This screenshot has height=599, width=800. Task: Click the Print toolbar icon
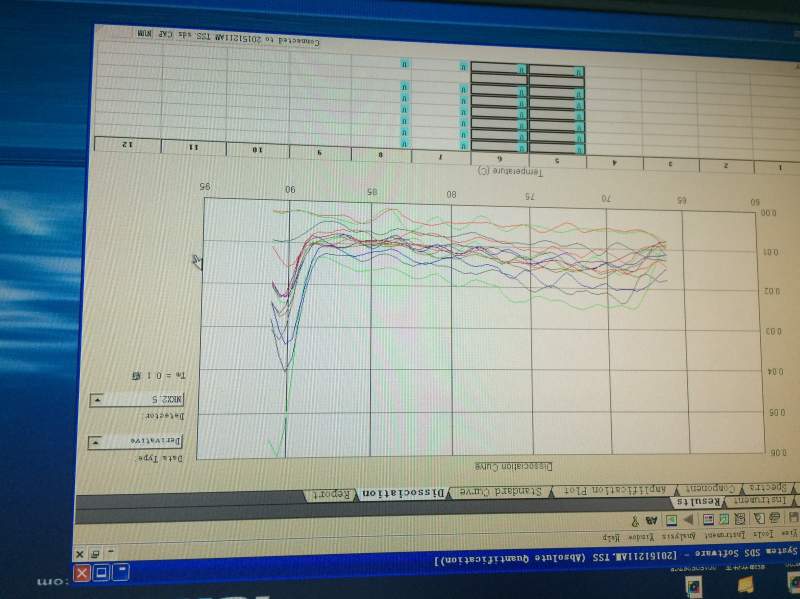coord(774,518)
